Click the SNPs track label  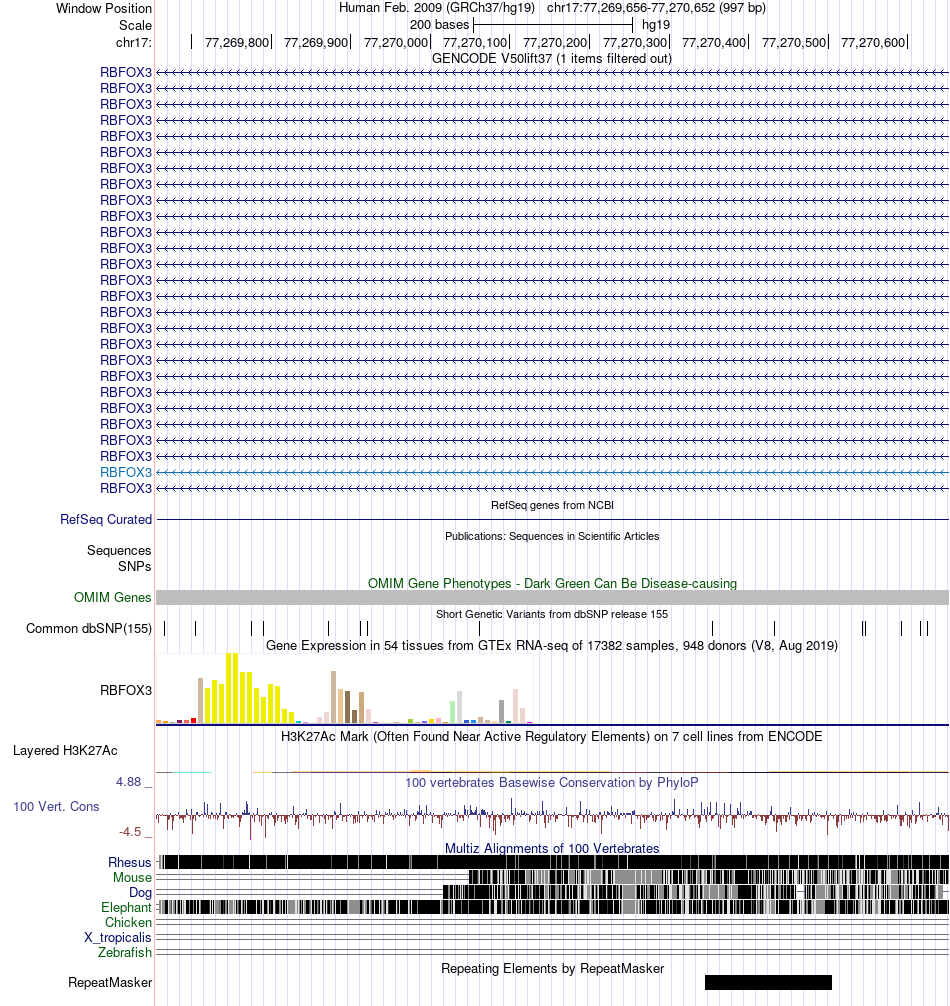[x=135, y=567]
